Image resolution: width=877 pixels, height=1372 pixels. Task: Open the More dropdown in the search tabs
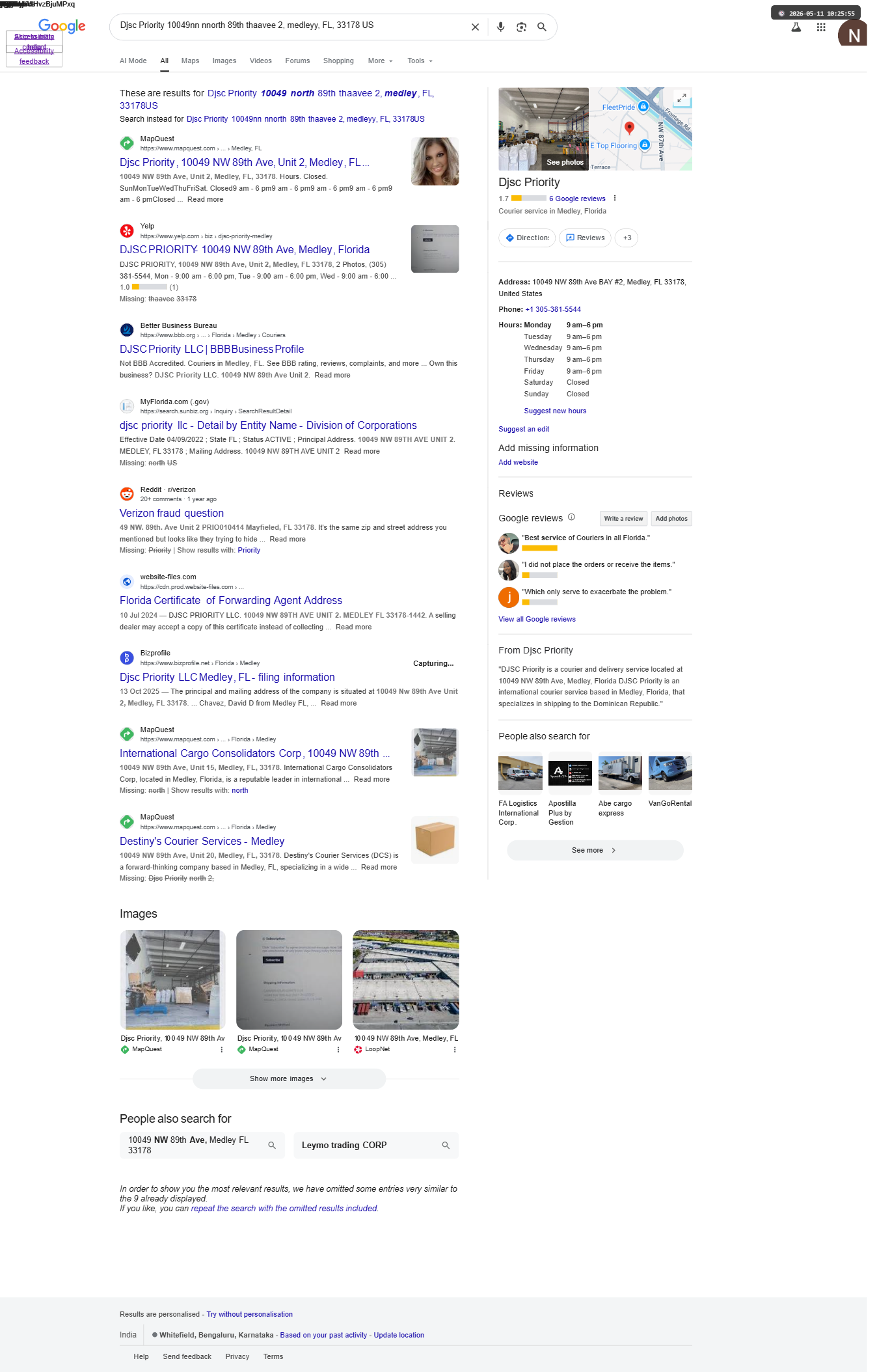(x=381, y=61)
